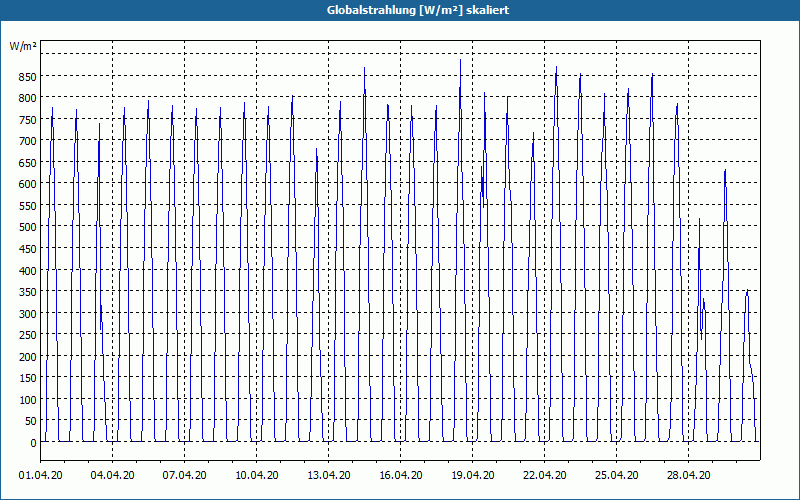Click the W/m² axis unit label
The image size is (800, 500).
(x=23, y=46)
